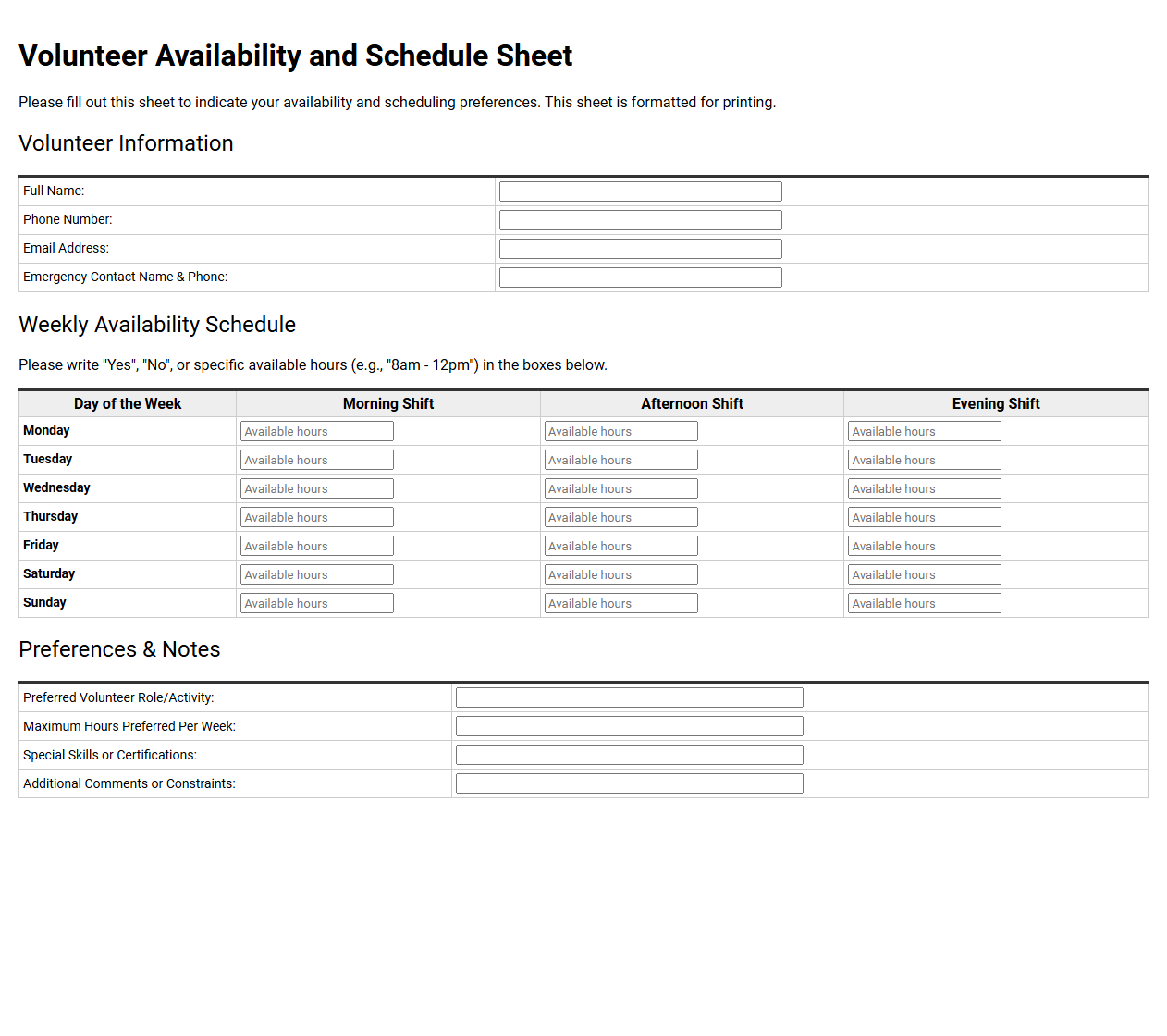The image size is (1167, 1036).
Task: Click Saturday Morning Shift availability box
Action: pyautogui.click(x=317, y=574)
